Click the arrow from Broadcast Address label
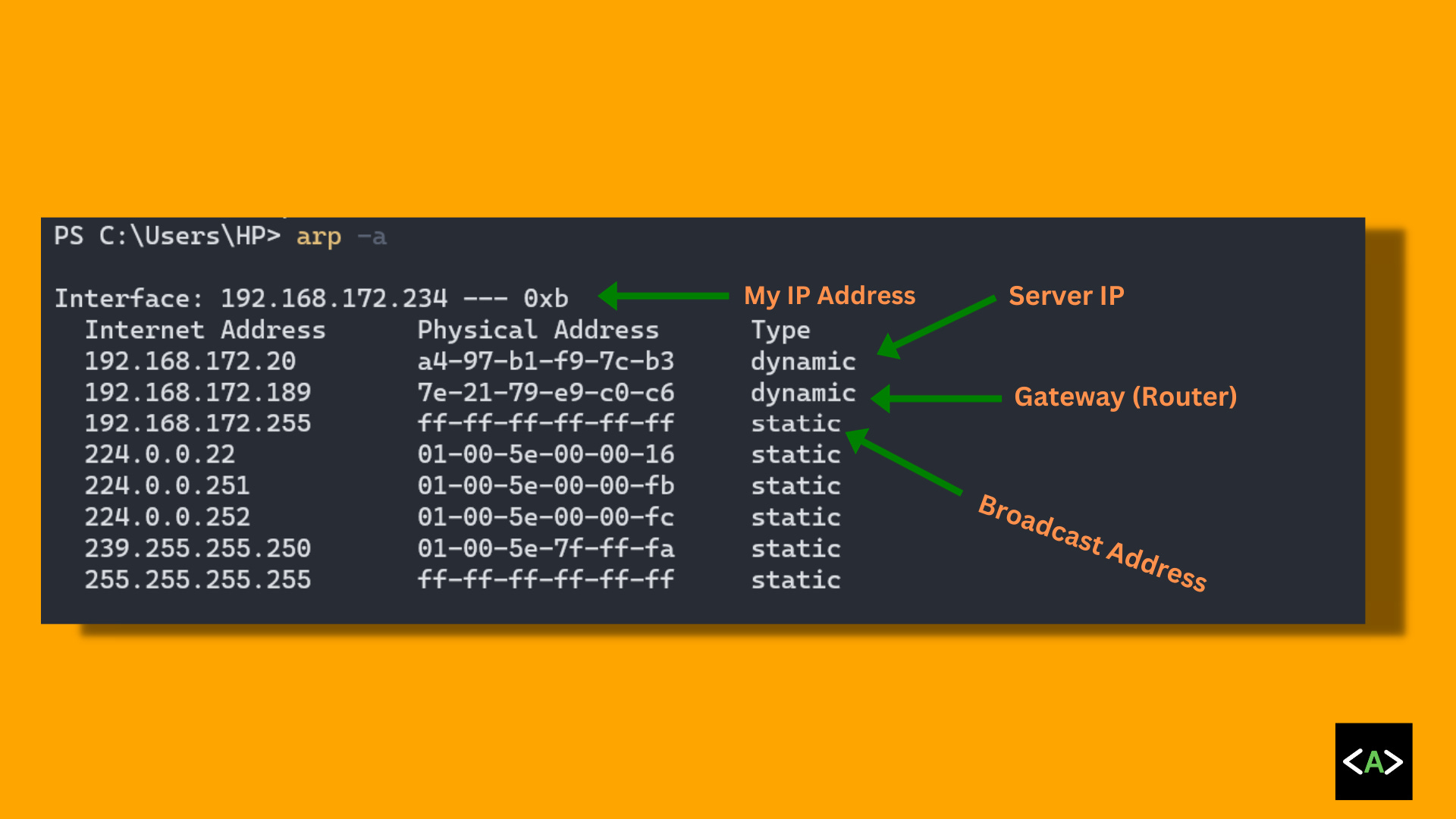This screenshot has width=1456, height=819. (904, 463)
